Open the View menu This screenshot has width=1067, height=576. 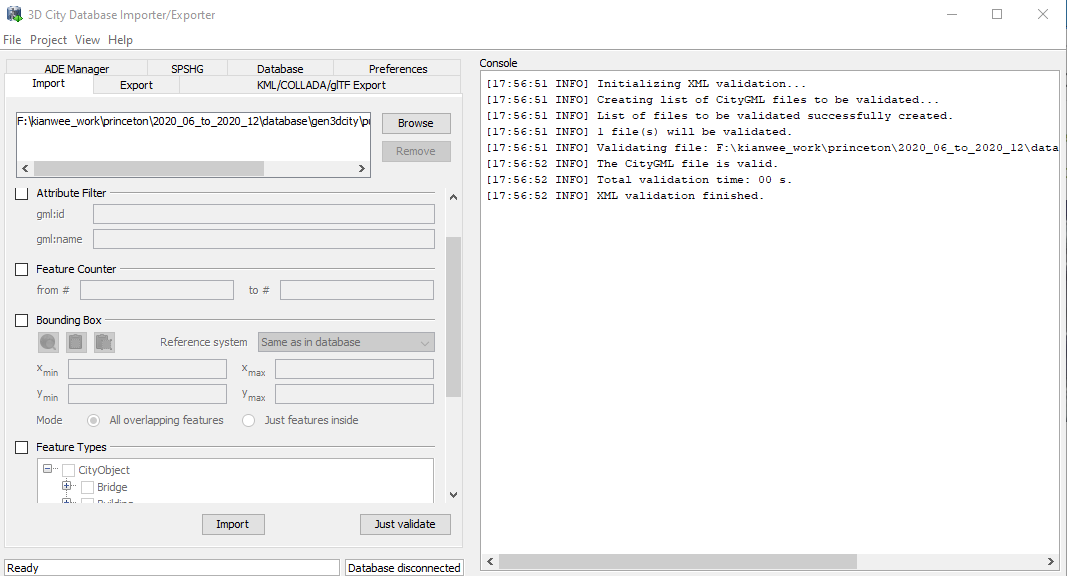pos(87,39)
